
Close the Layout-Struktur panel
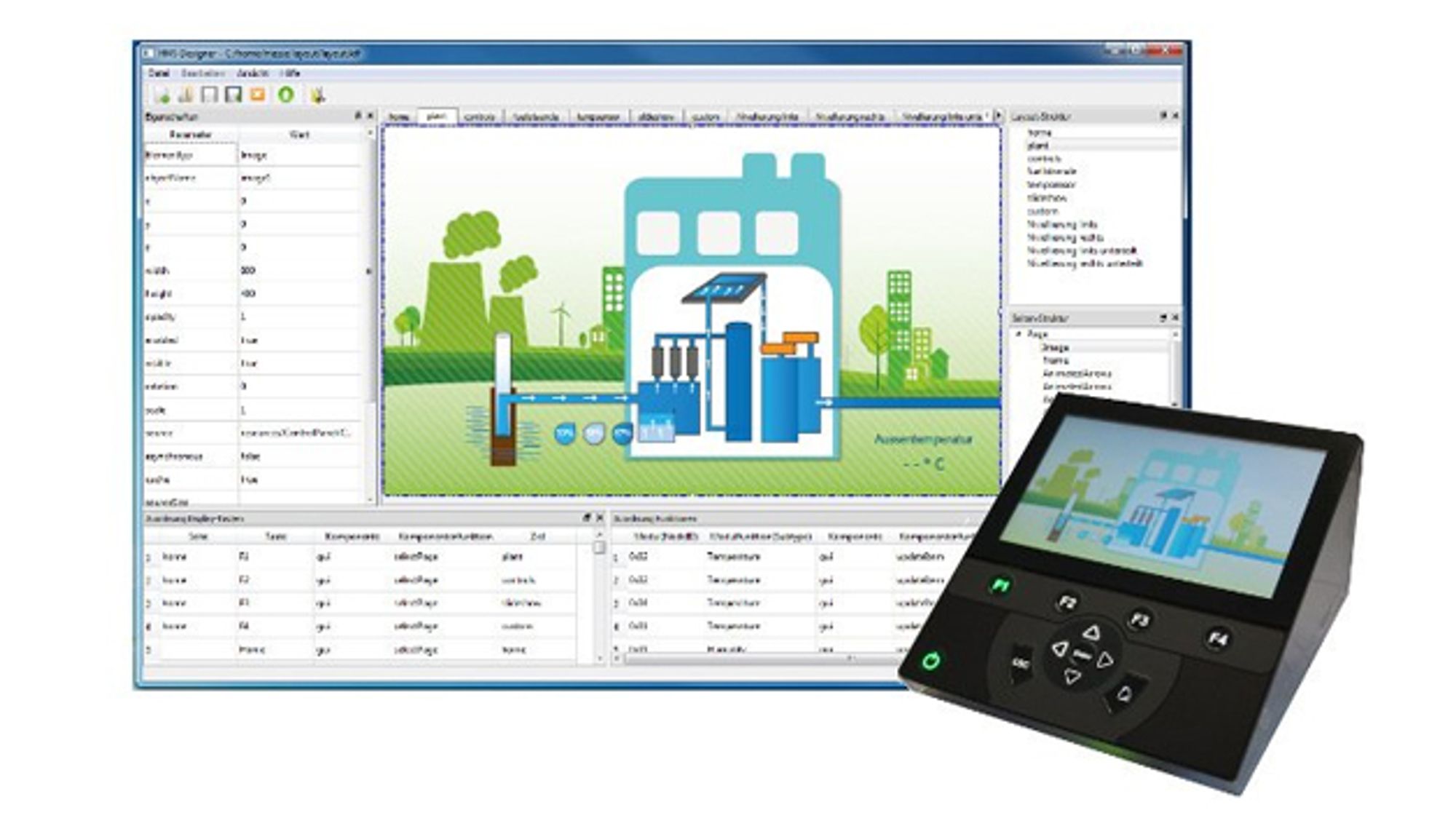1175,116
